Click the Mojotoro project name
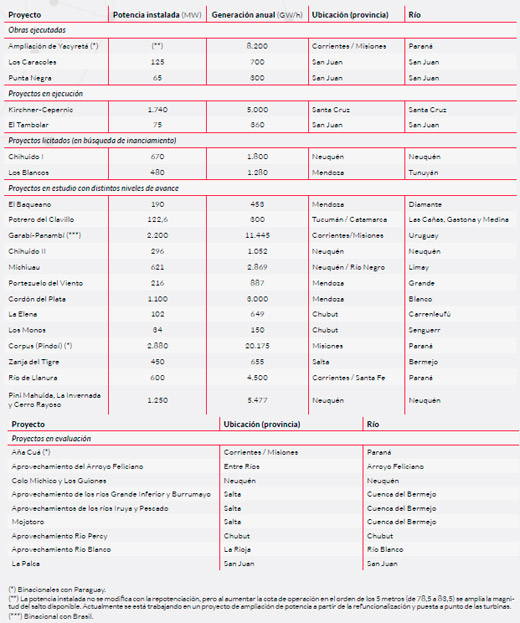520x623 pixels. [28, 522]
